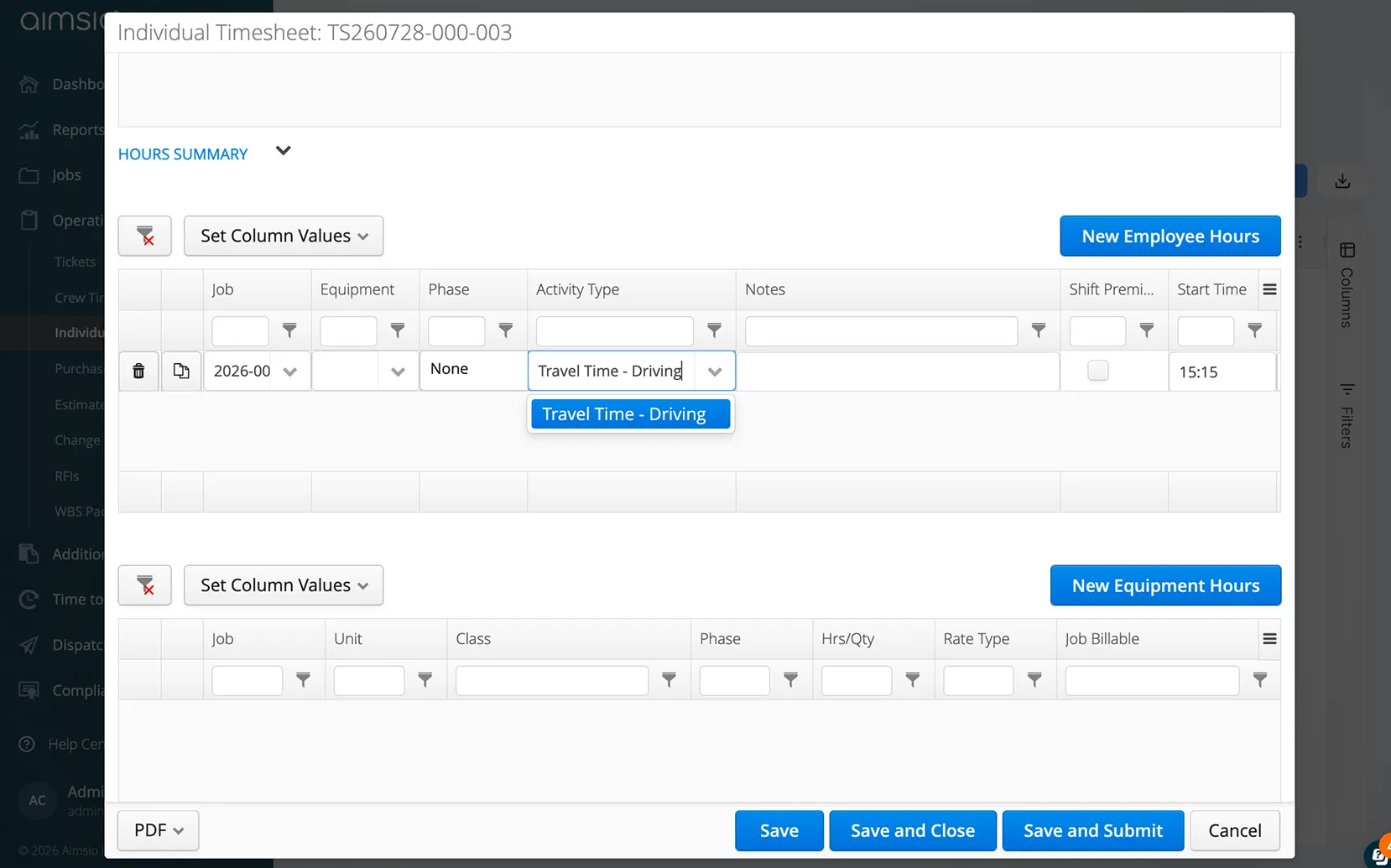The height and width of the screenshot is (868, 1391).
Task: Open employee Set Column Values dropdown
Action: click(x=284, y=236)
